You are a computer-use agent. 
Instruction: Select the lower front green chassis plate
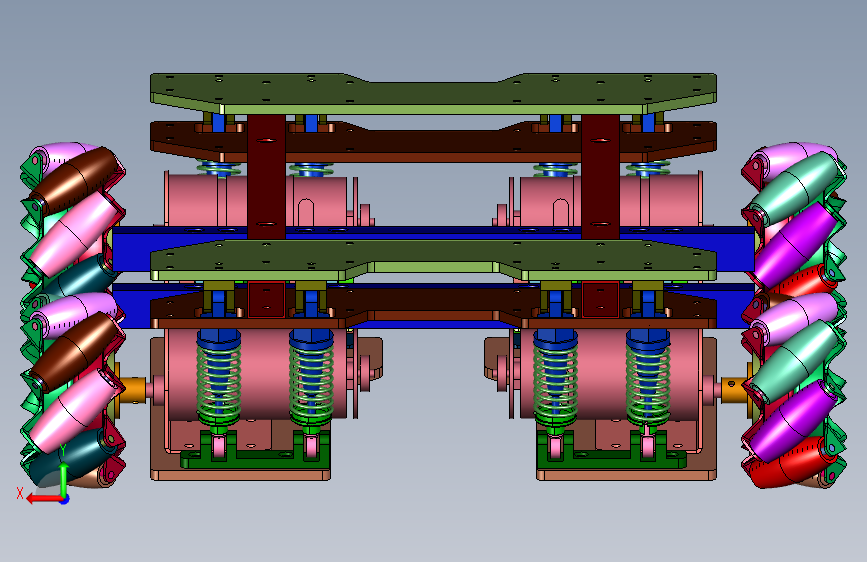click(x=434, y=260)
